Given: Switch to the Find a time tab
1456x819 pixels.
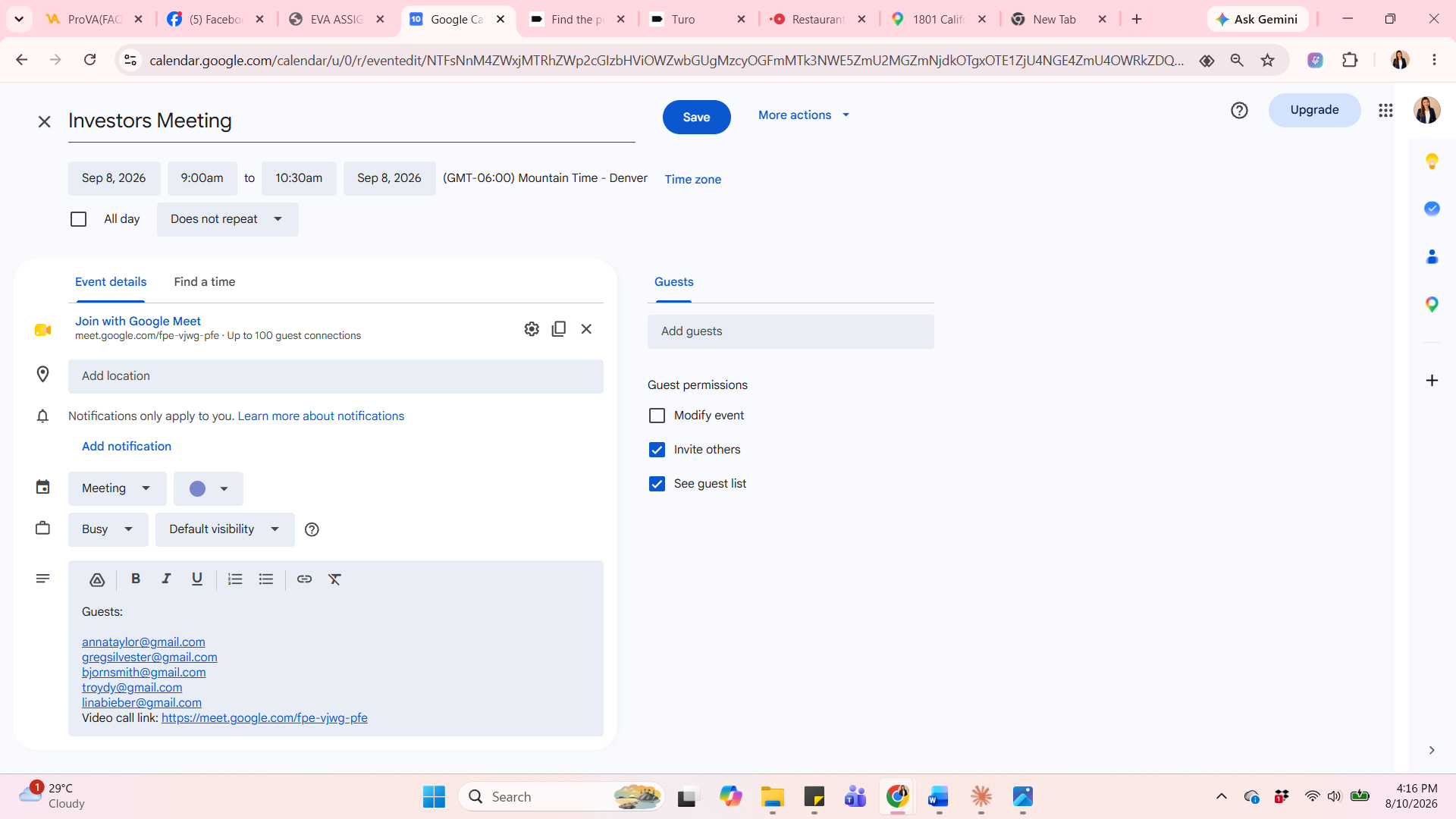Looking at the screenshot, I should [x=205, y=282].
